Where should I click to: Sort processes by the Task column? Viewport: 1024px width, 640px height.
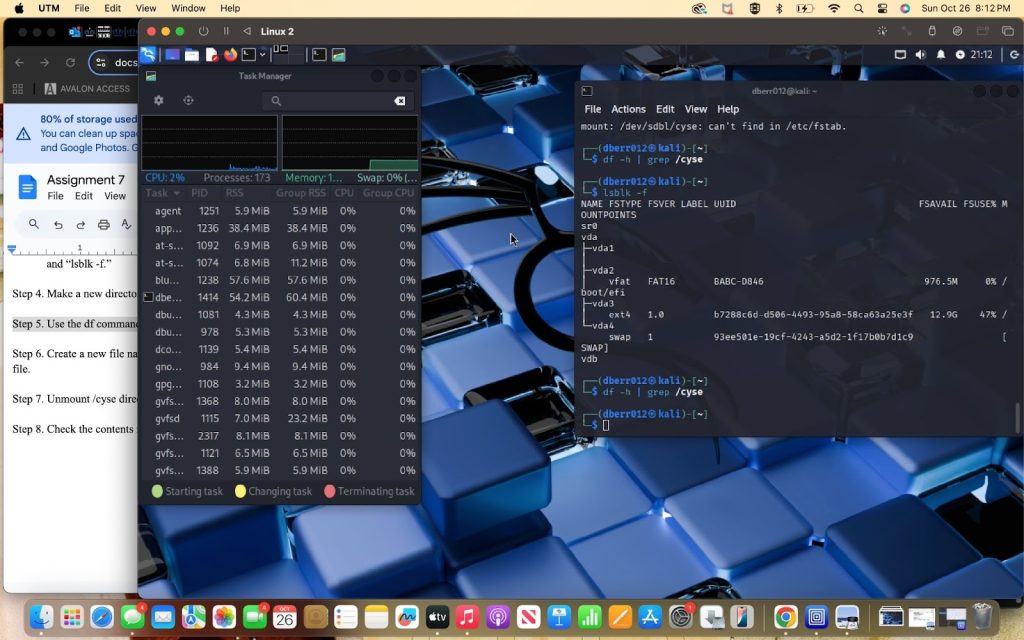(x=162, y=193)
